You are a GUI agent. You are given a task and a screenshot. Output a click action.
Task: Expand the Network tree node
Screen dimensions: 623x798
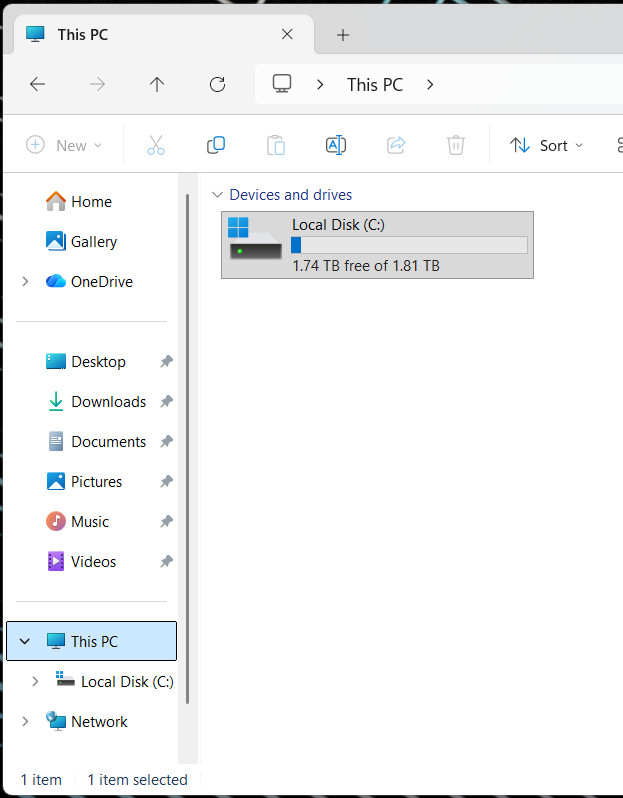pos(25,722)
